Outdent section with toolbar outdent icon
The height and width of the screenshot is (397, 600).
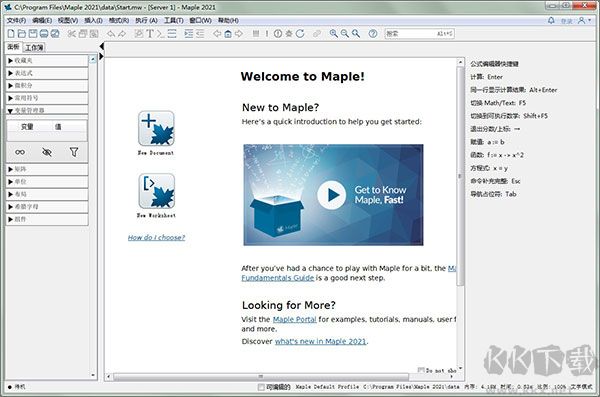click(x=200, y=34)
